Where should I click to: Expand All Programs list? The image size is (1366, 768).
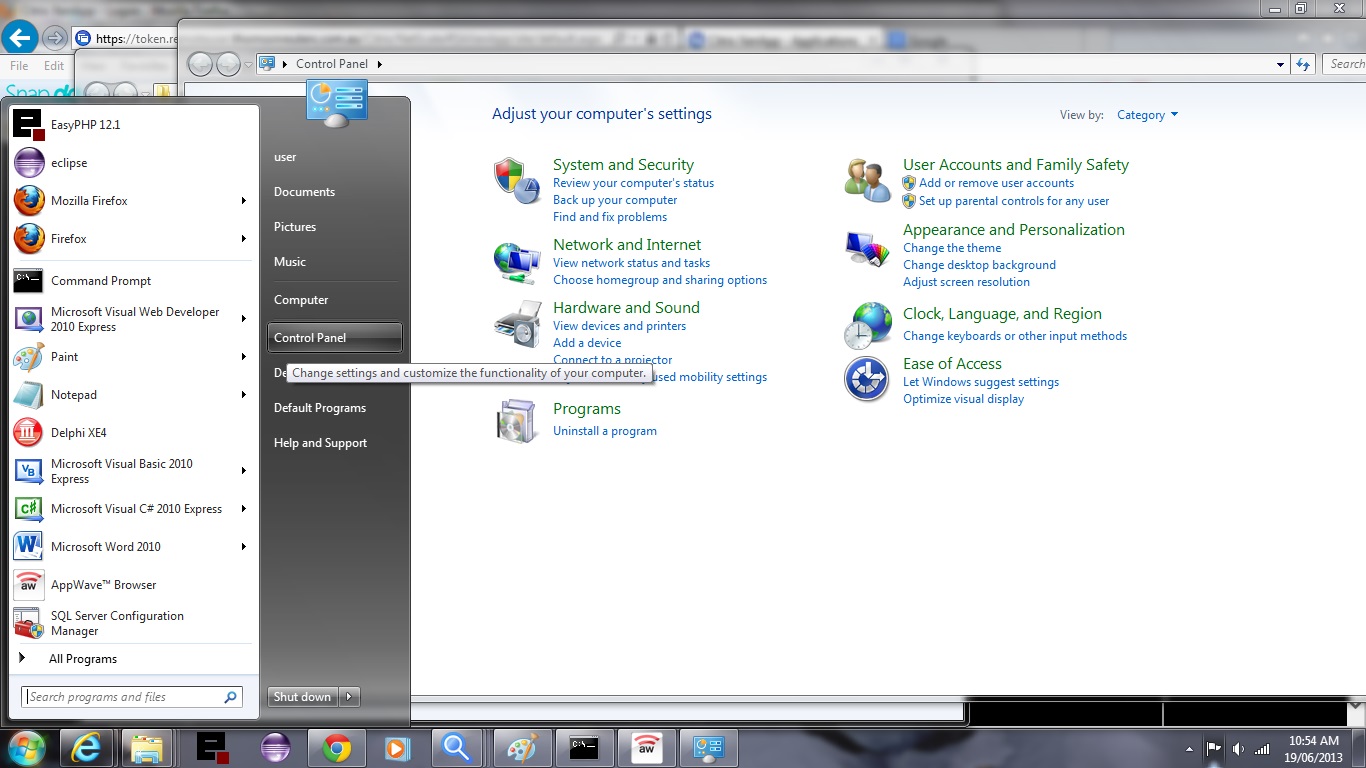(x=134, y=659)
